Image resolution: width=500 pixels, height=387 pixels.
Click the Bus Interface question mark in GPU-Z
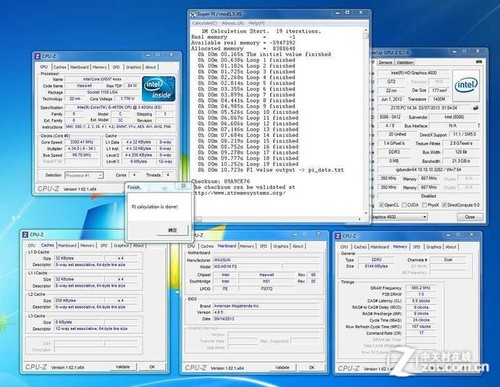479,126
